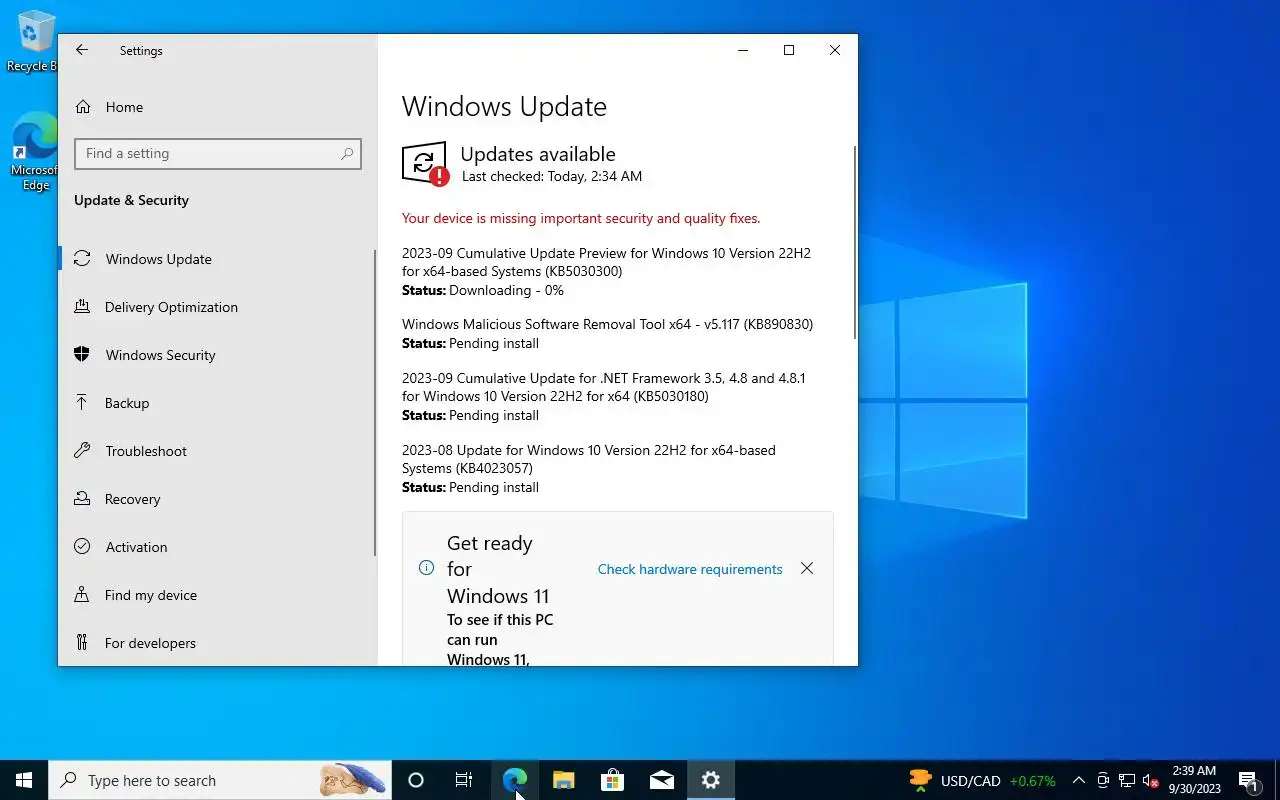Image resolution: width=1280 pixels, height=800 pixels.
Task: Click the Find my device person icon
Action: [83, 595]
